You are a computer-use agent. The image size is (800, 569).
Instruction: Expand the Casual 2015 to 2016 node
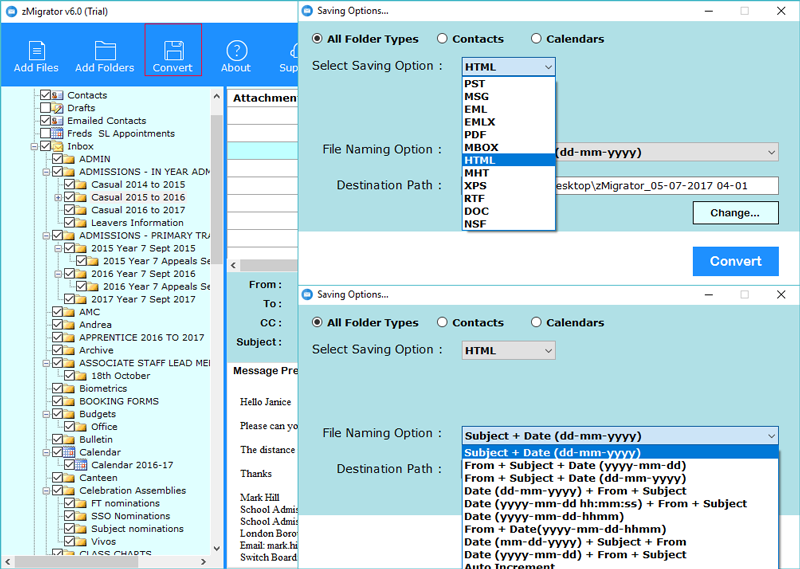[58, 197]
